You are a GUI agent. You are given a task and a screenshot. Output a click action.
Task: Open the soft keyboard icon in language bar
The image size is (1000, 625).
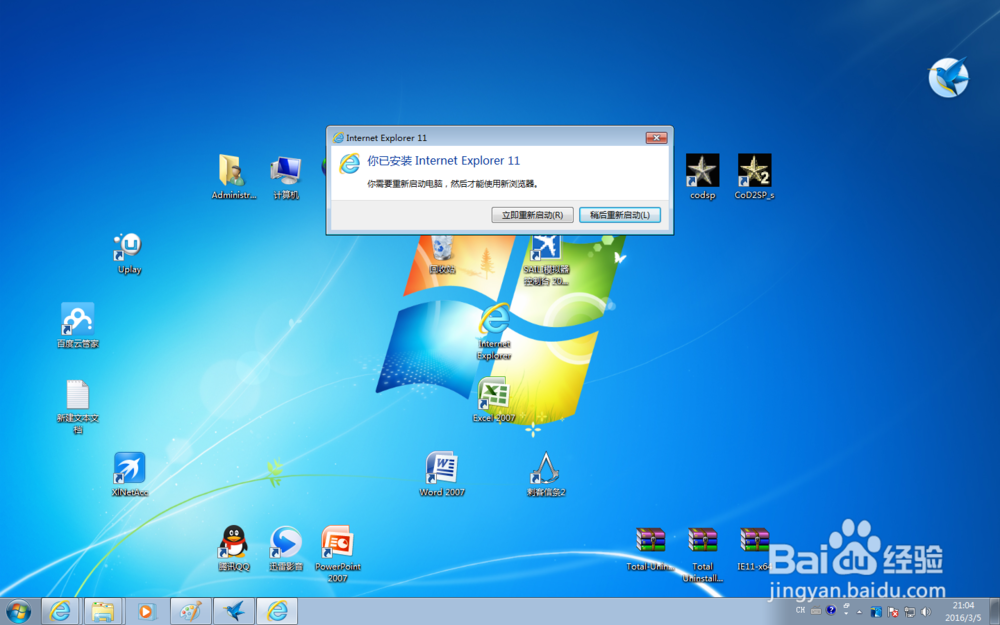816,611
